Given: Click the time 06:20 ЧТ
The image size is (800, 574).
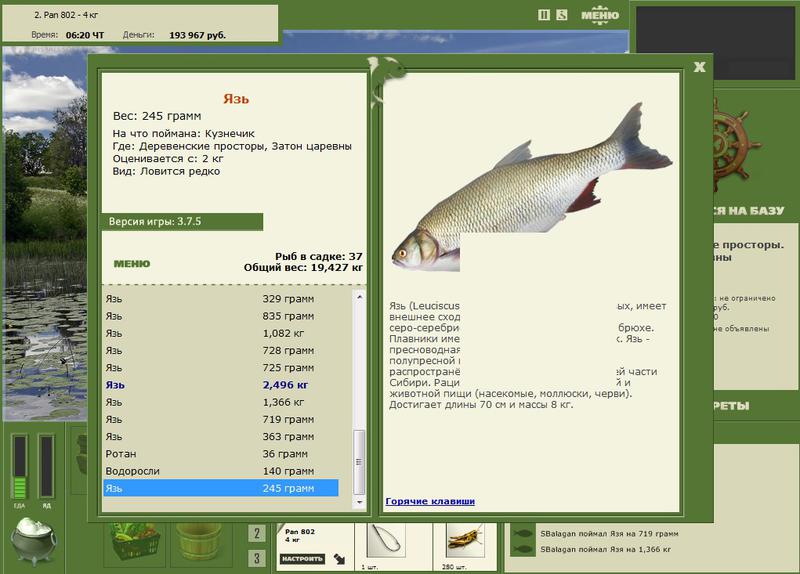Looking at the screenshot, I should [x=85, y=35].
